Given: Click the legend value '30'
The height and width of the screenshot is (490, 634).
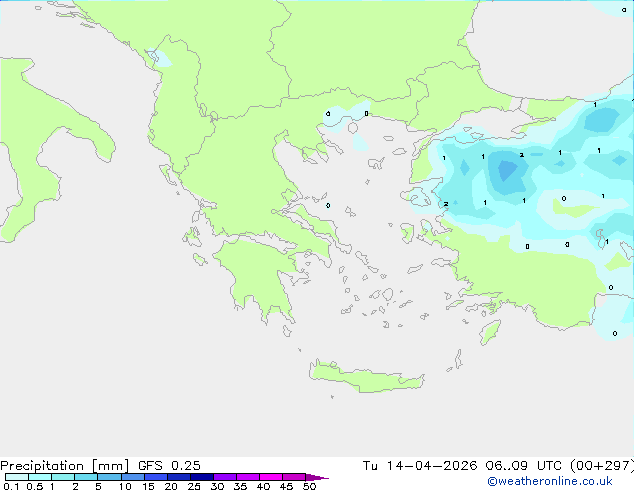Looking at the screenshot, I should point(217,486).
